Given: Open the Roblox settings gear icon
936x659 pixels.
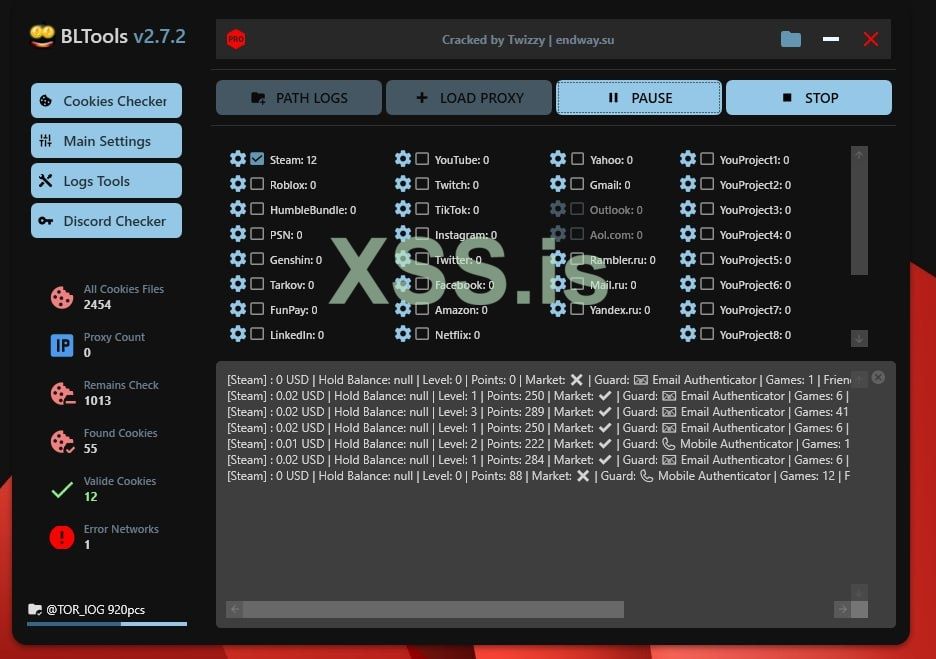Looking at the screenshot, I should click(x=238, y=184).
